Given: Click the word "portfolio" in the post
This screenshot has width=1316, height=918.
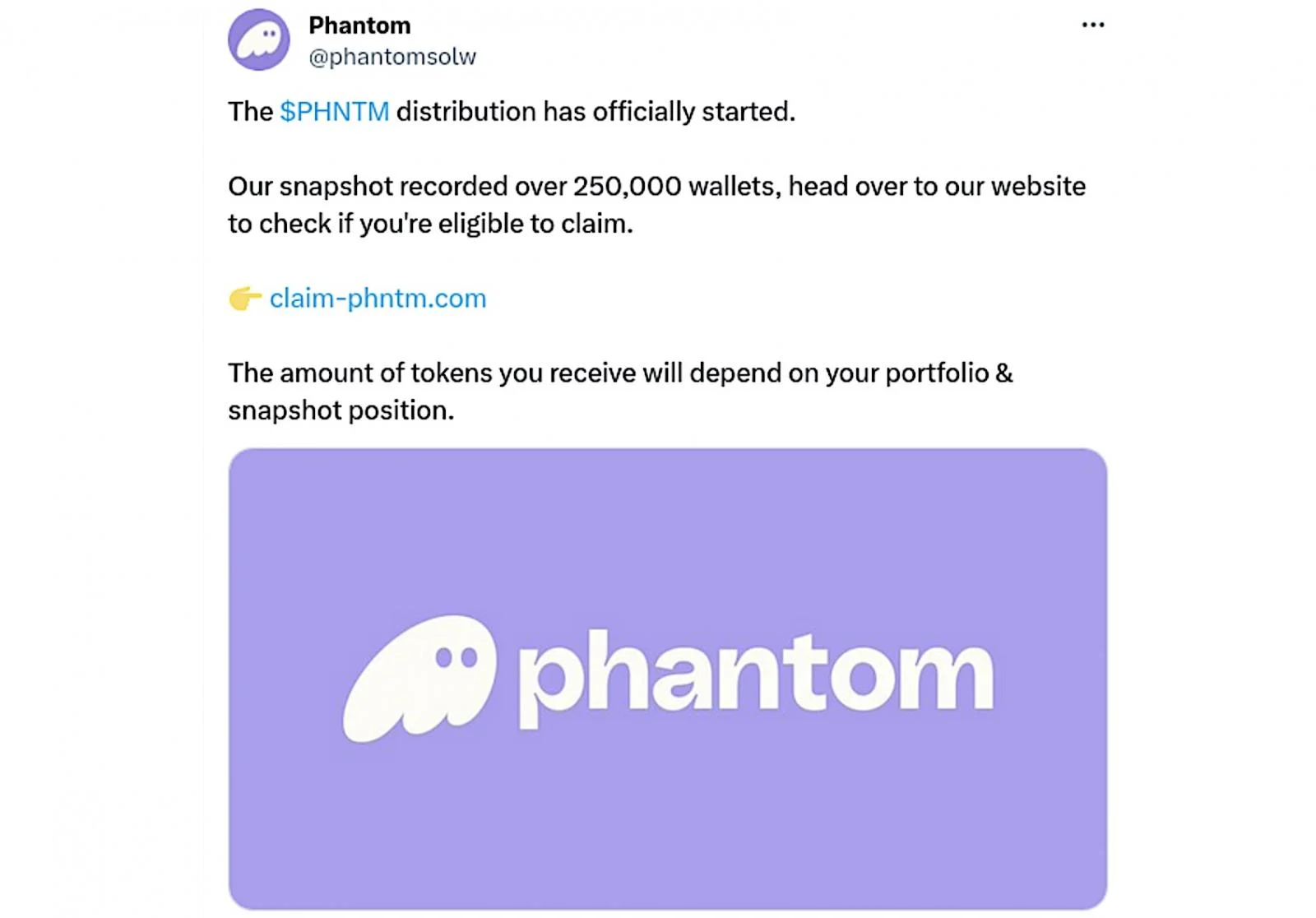Looking at the screenshot, I should [x=937, y=373].
